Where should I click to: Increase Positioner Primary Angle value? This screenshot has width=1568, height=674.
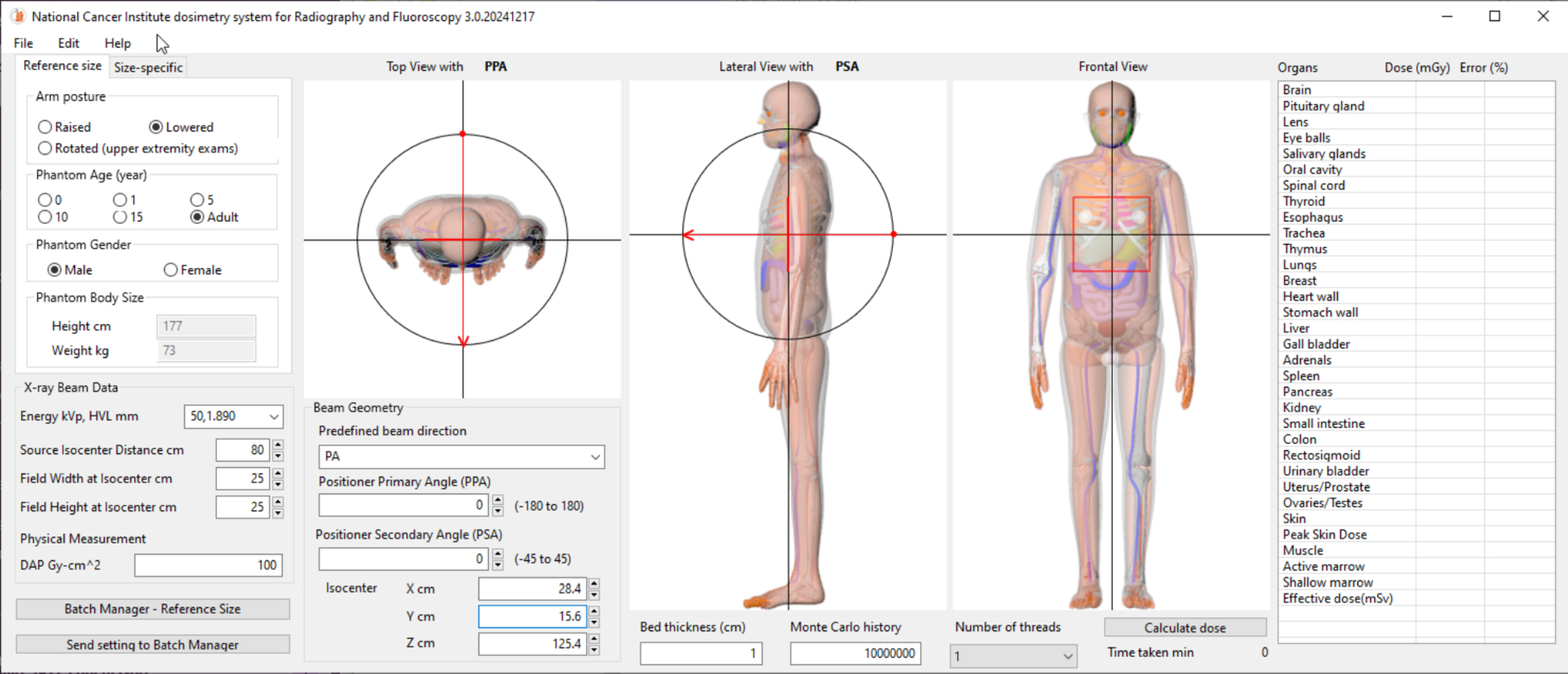pos(498,500)
